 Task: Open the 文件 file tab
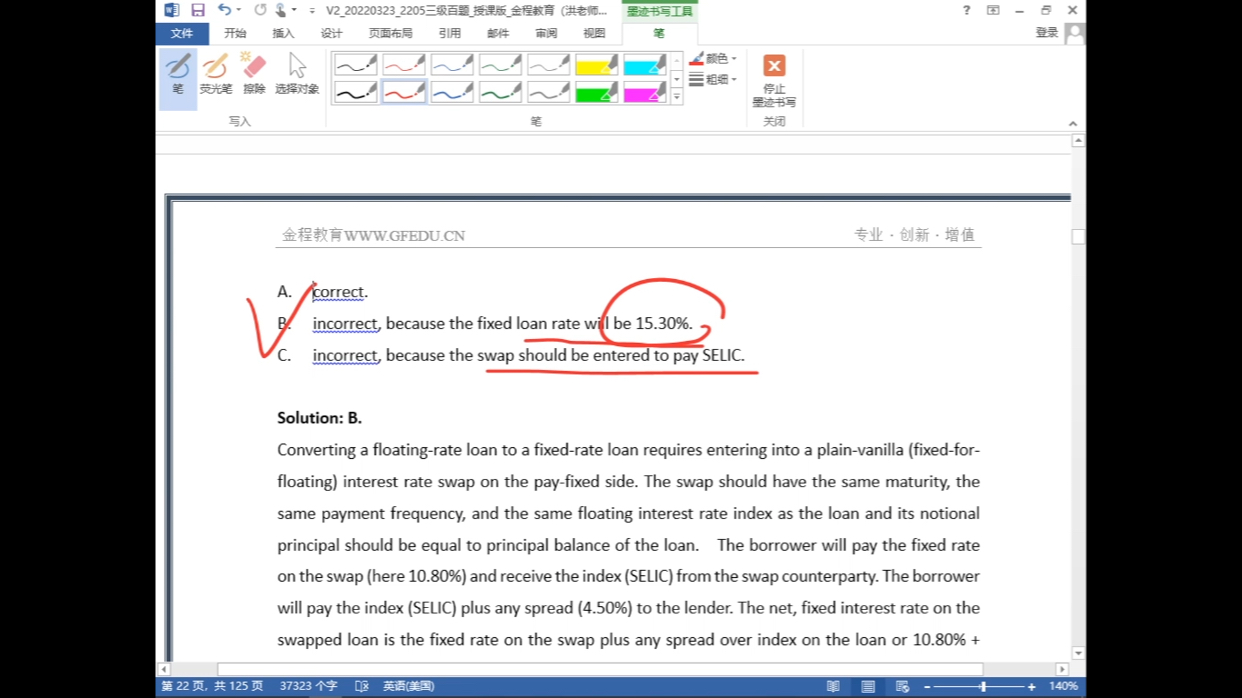tap(182, 33)
